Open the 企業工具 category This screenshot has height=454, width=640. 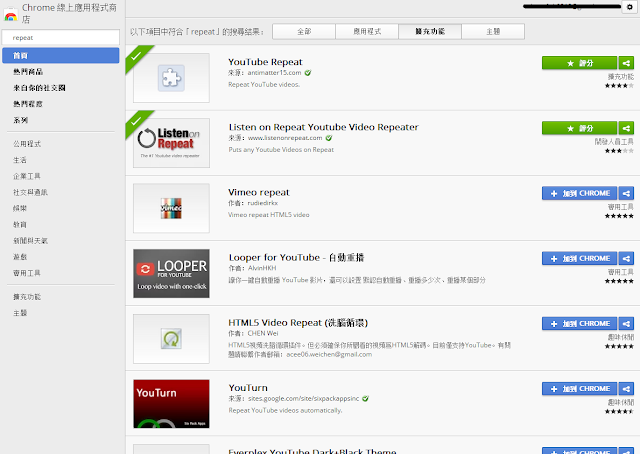(x=27, y=176)
